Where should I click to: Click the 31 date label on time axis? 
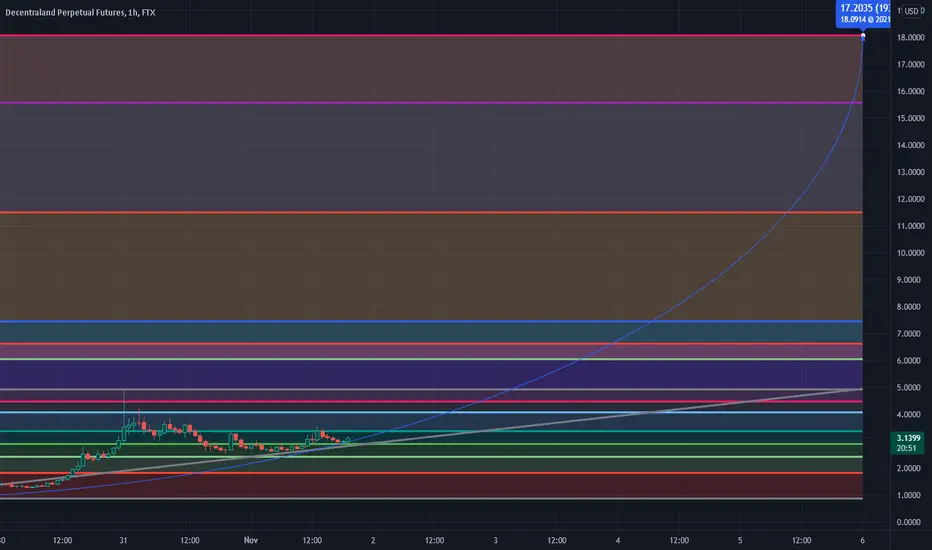pos(123,540)
